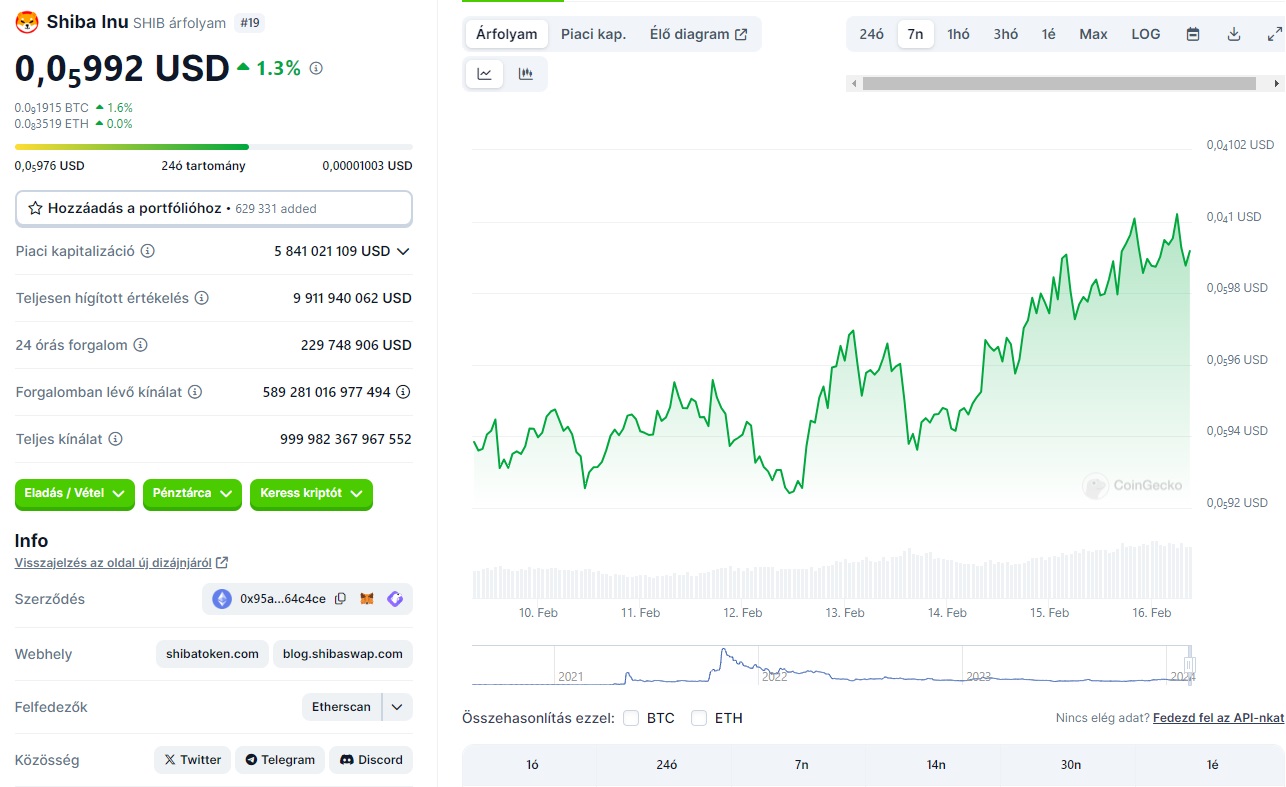
Task: Open Keress kriptót dropdown
Action: tap(311, 493)
